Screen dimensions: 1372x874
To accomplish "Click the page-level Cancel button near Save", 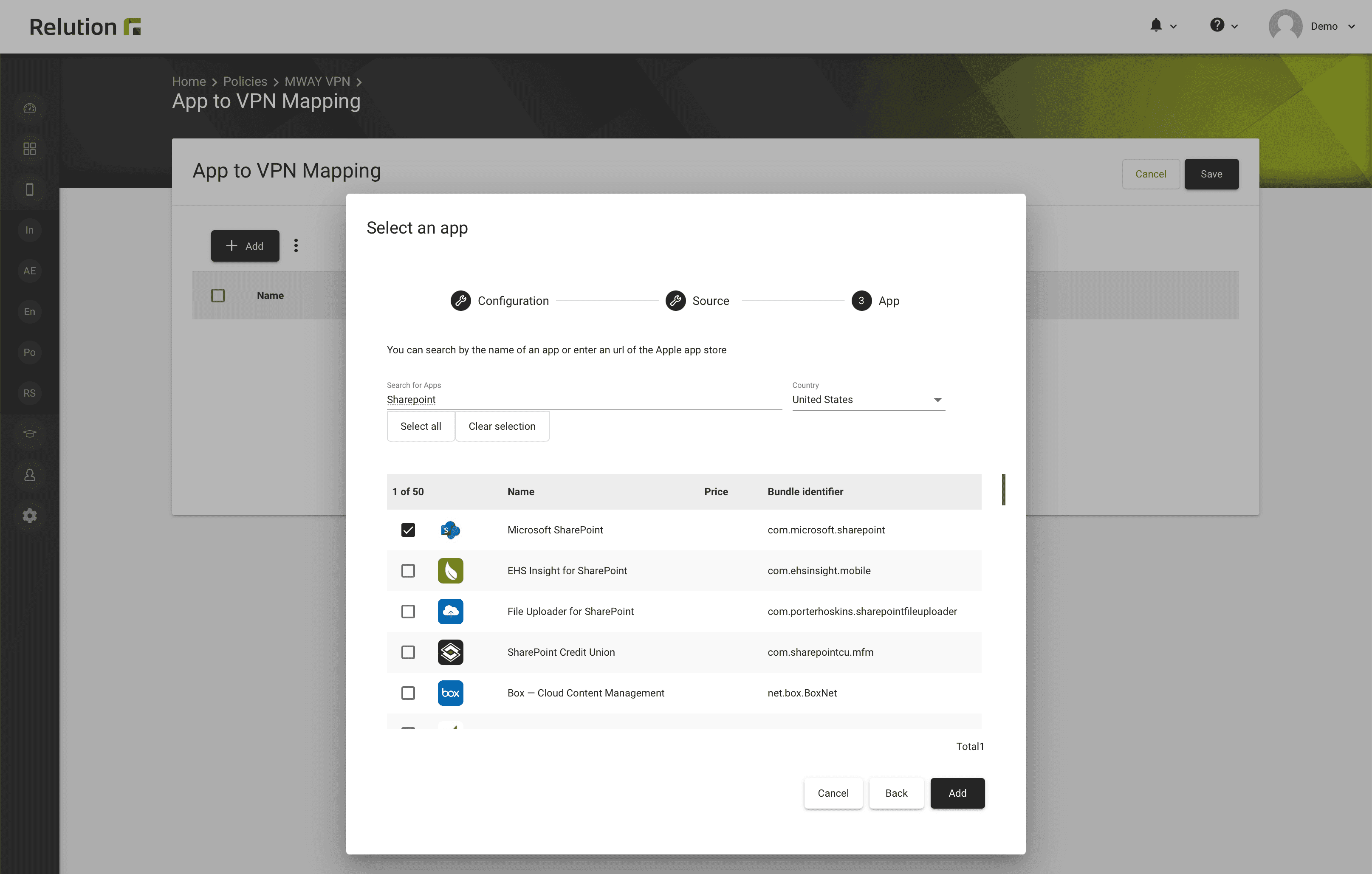I will tap(1150, 174).
